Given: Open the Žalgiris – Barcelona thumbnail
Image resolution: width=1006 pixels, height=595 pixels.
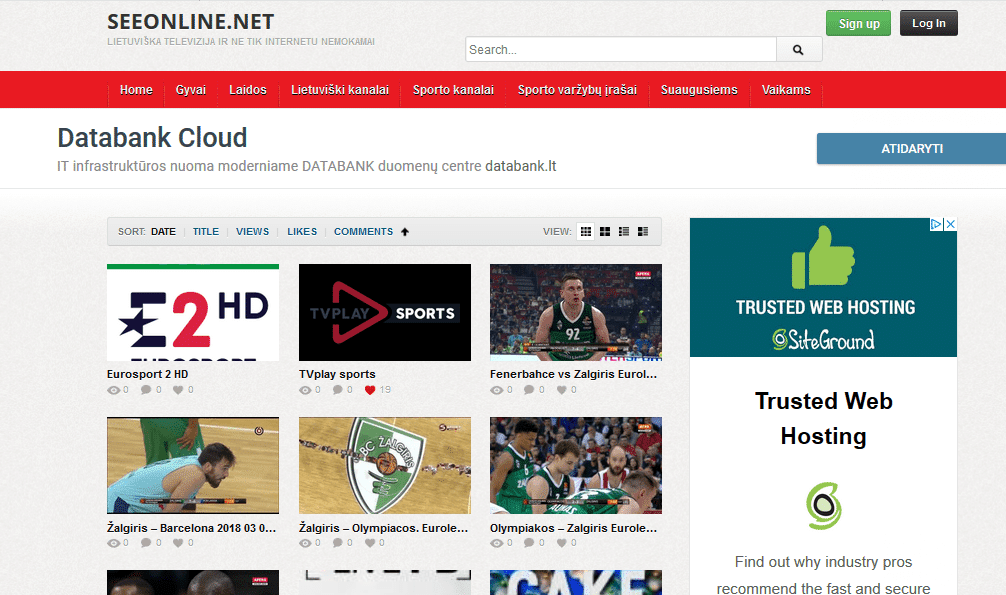Looking at the screenshot, I should tap(193, 465).
